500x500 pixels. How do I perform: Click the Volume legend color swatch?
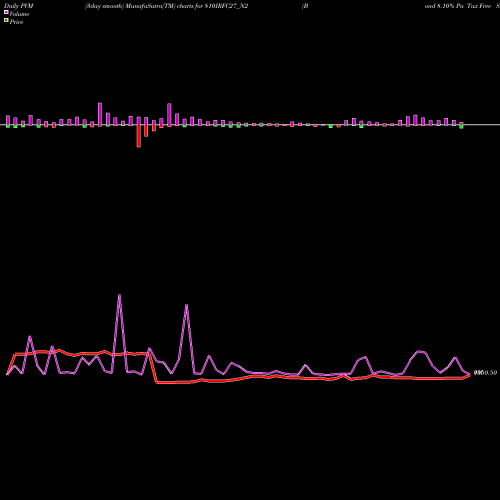point(6,12)
